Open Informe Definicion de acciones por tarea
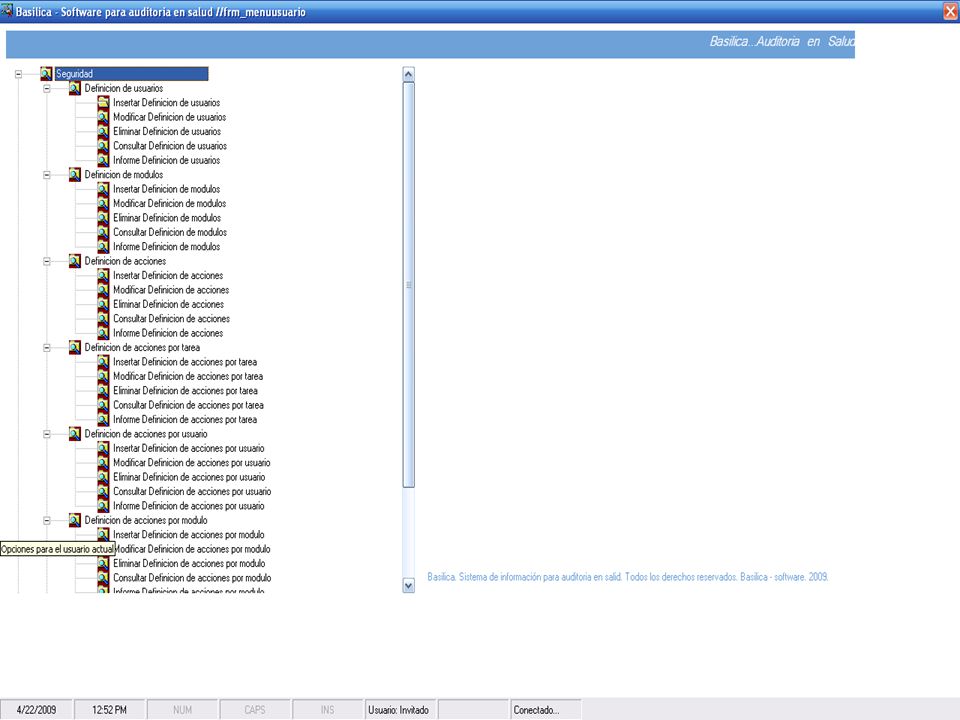960x720 pixels. (185, 419)
